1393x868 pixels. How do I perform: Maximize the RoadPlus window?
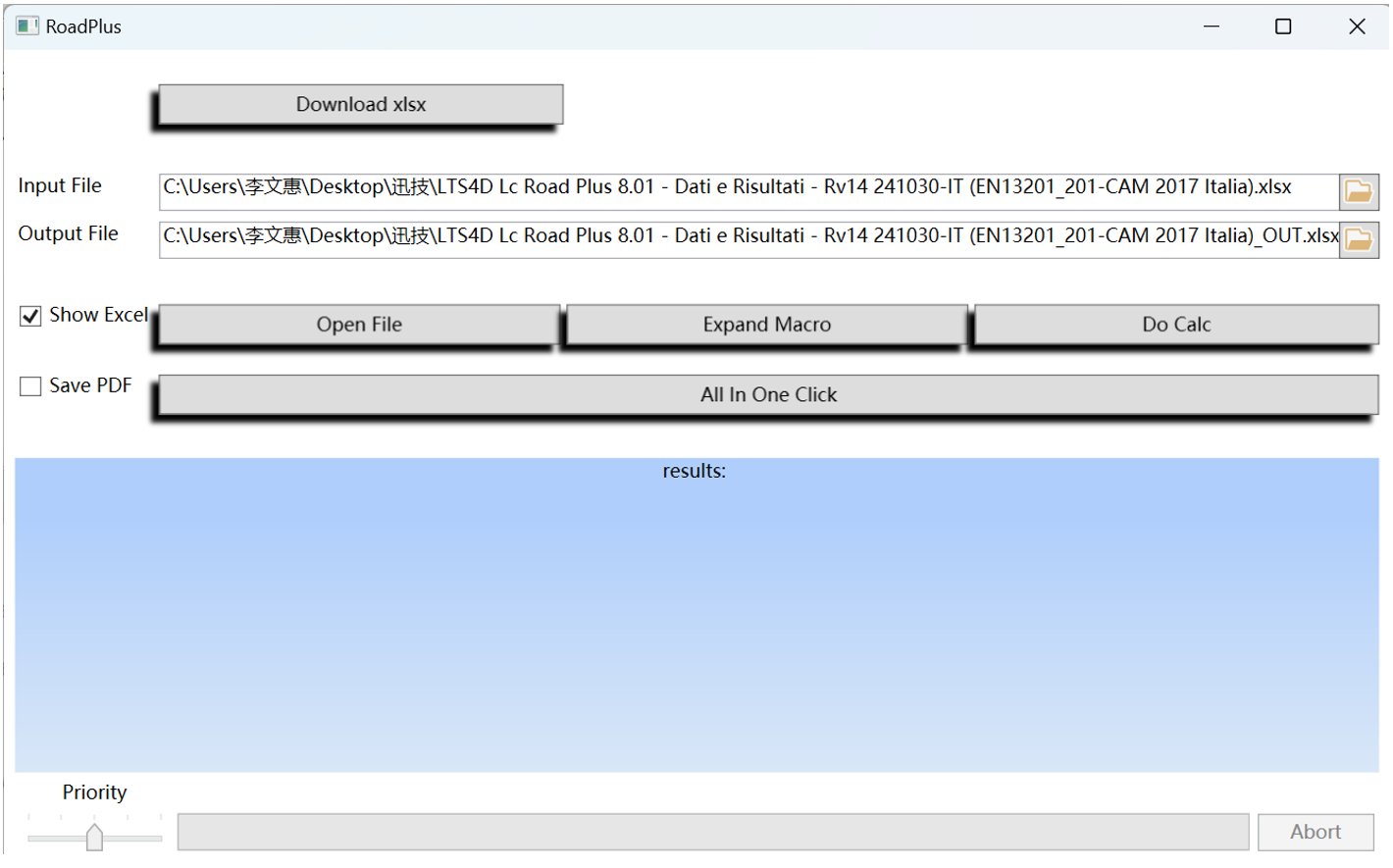click(1282, 26)
